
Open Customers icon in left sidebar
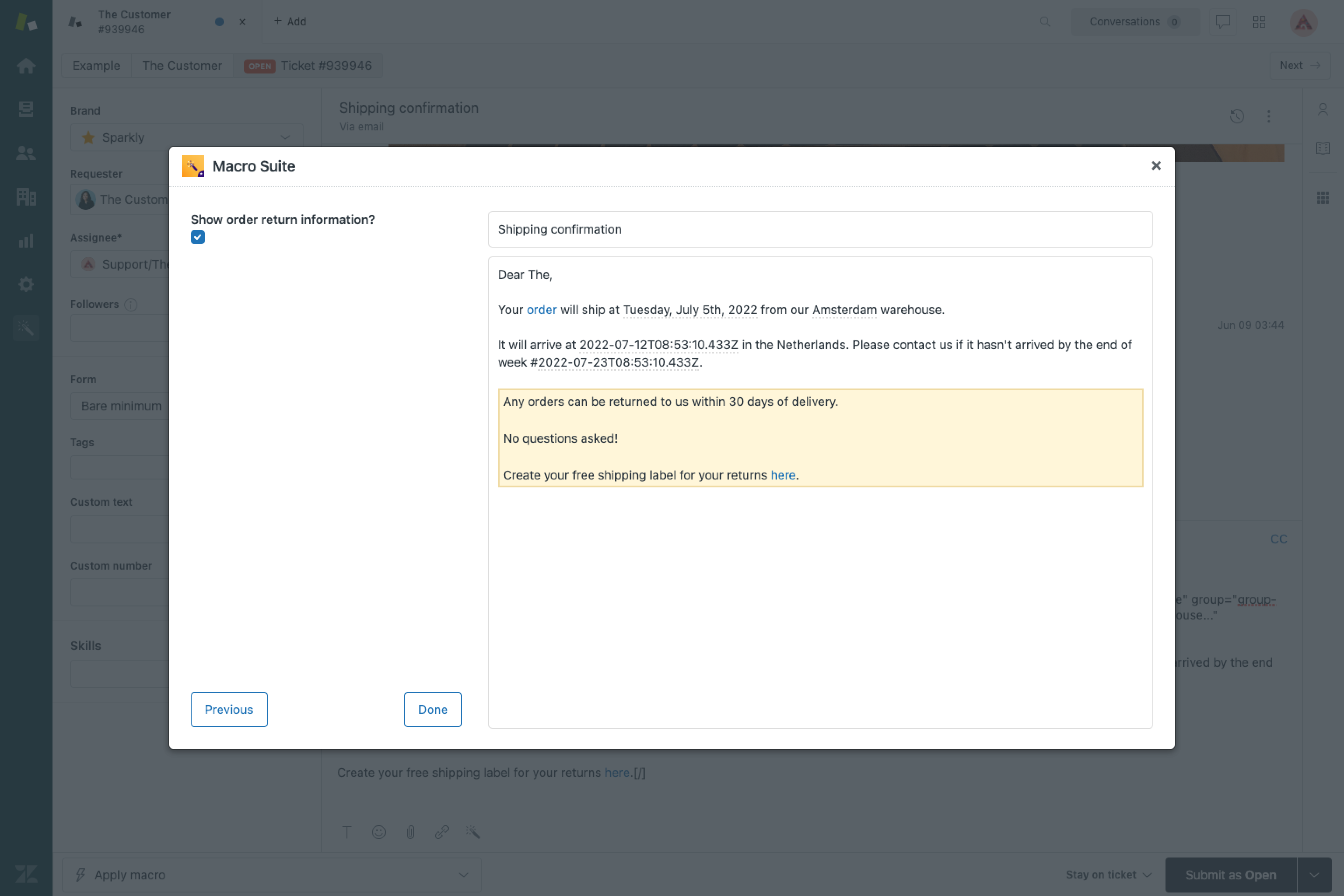click(26, 153)
